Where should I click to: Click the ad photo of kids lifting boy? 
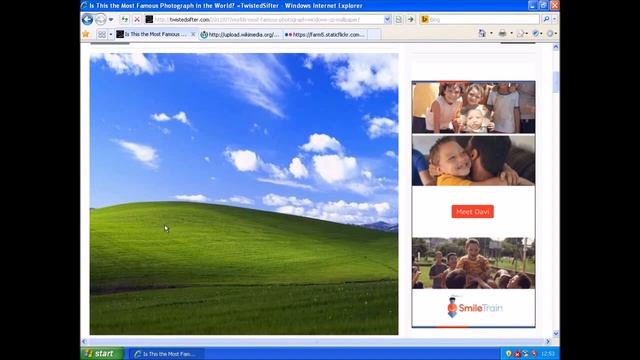[x=473, y=263]
